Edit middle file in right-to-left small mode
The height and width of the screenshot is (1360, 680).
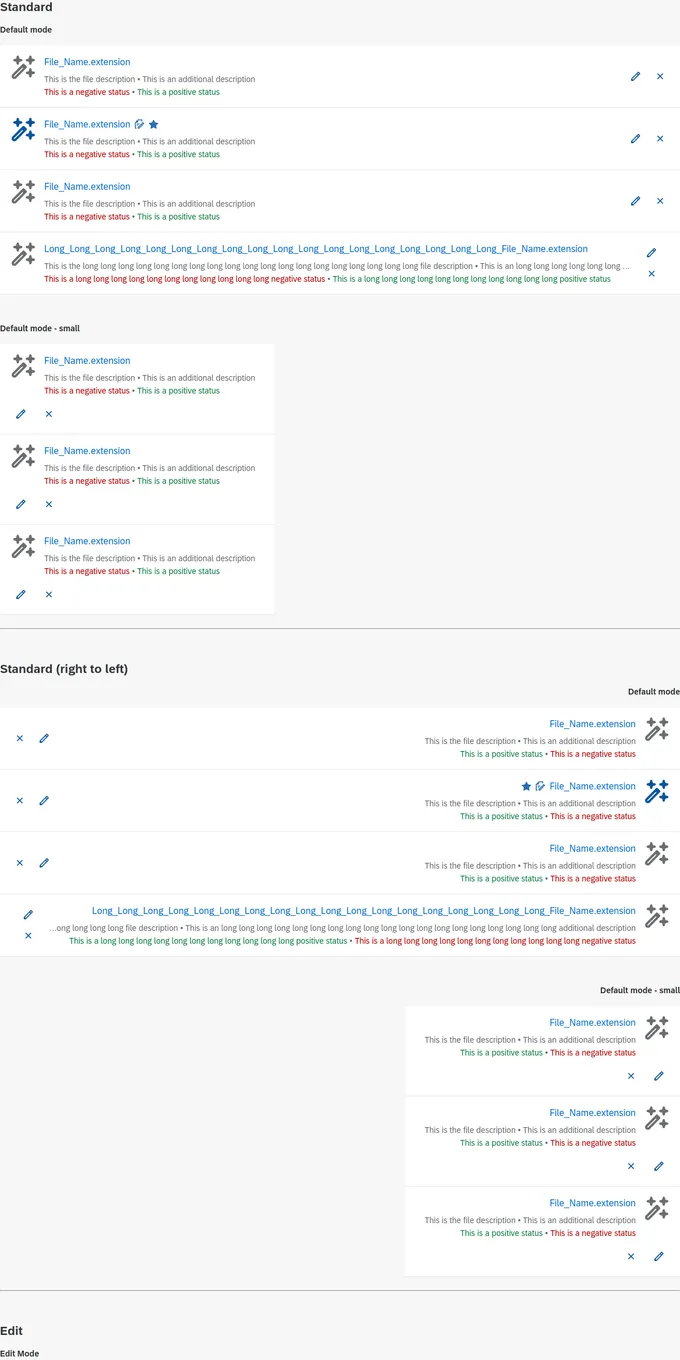click(659, 1167)
